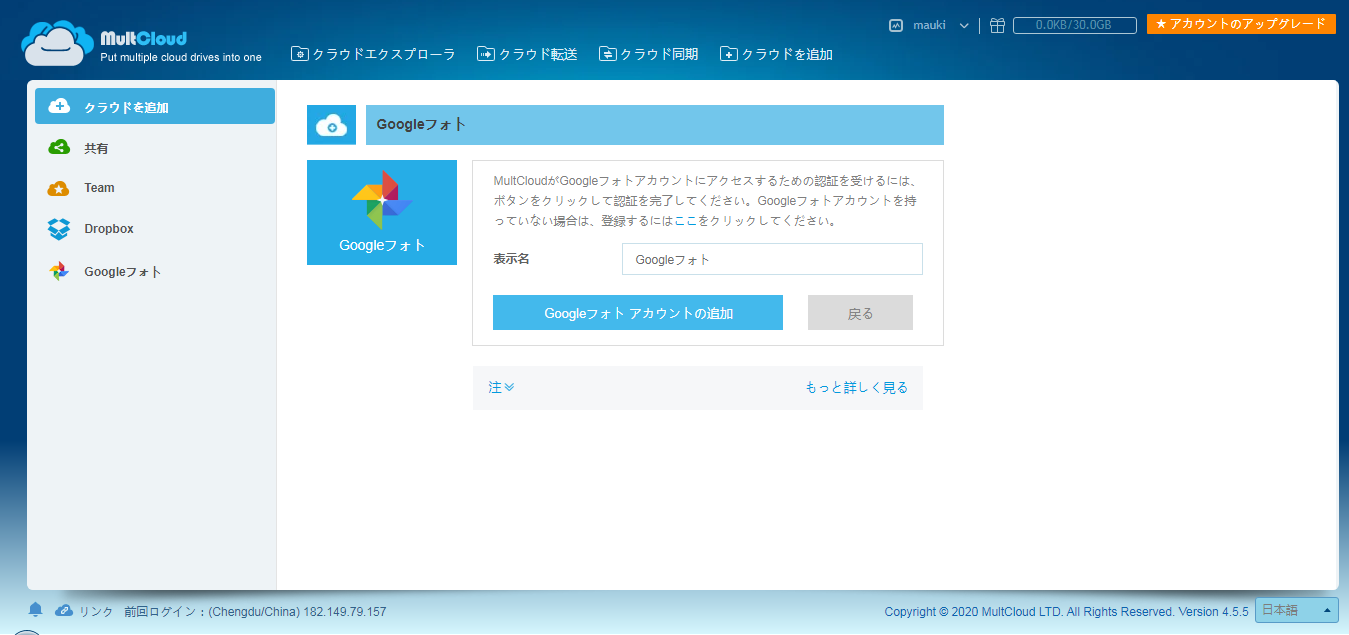This screenshot has height=635, width=1349.
Task: Click the 表示名 display name input field
Action: (x=771, y=259)
